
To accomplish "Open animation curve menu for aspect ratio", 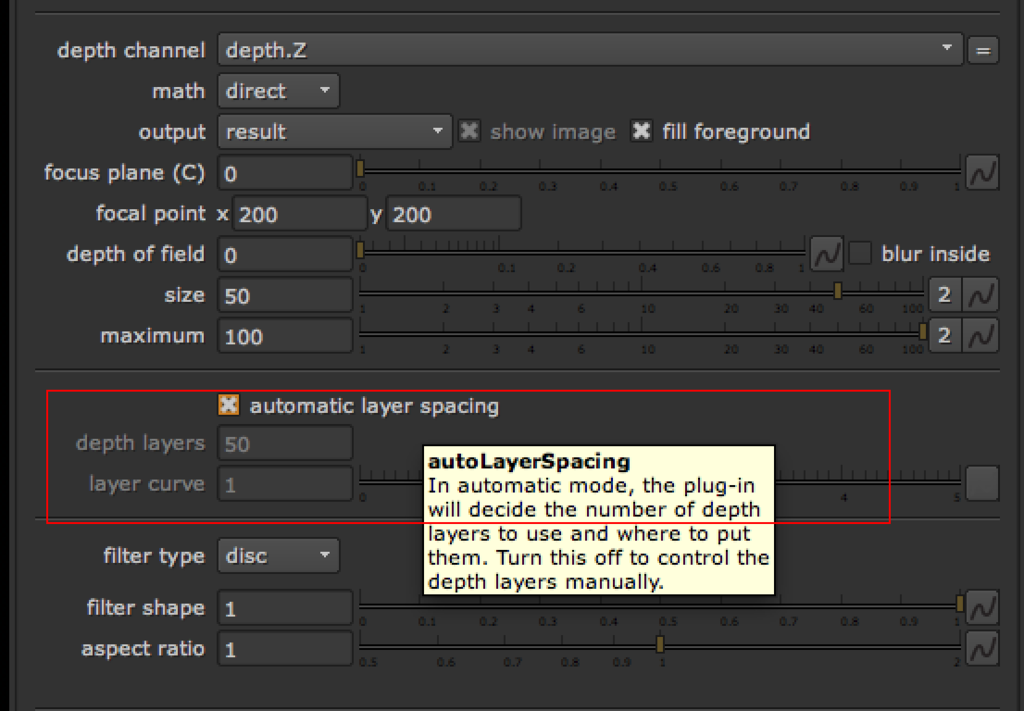I will click(x=982, y=648).
